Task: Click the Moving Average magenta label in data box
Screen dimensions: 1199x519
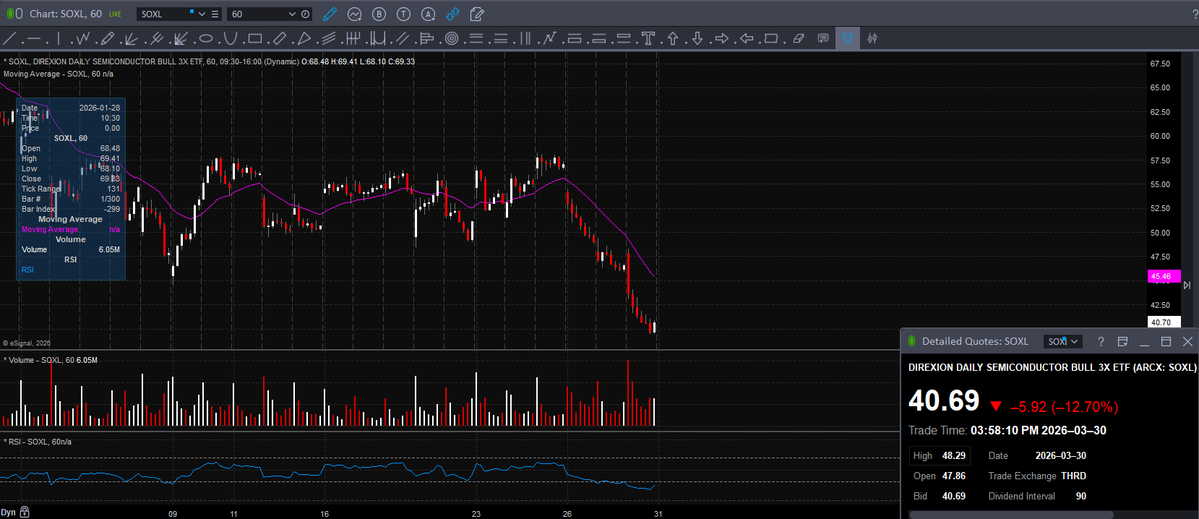Action: 50,229
